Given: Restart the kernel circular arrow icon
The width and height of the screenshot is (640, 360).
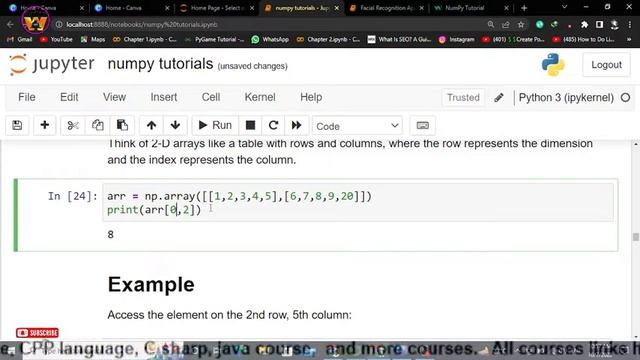Looking at the screenshot, I should click(273, 125).
